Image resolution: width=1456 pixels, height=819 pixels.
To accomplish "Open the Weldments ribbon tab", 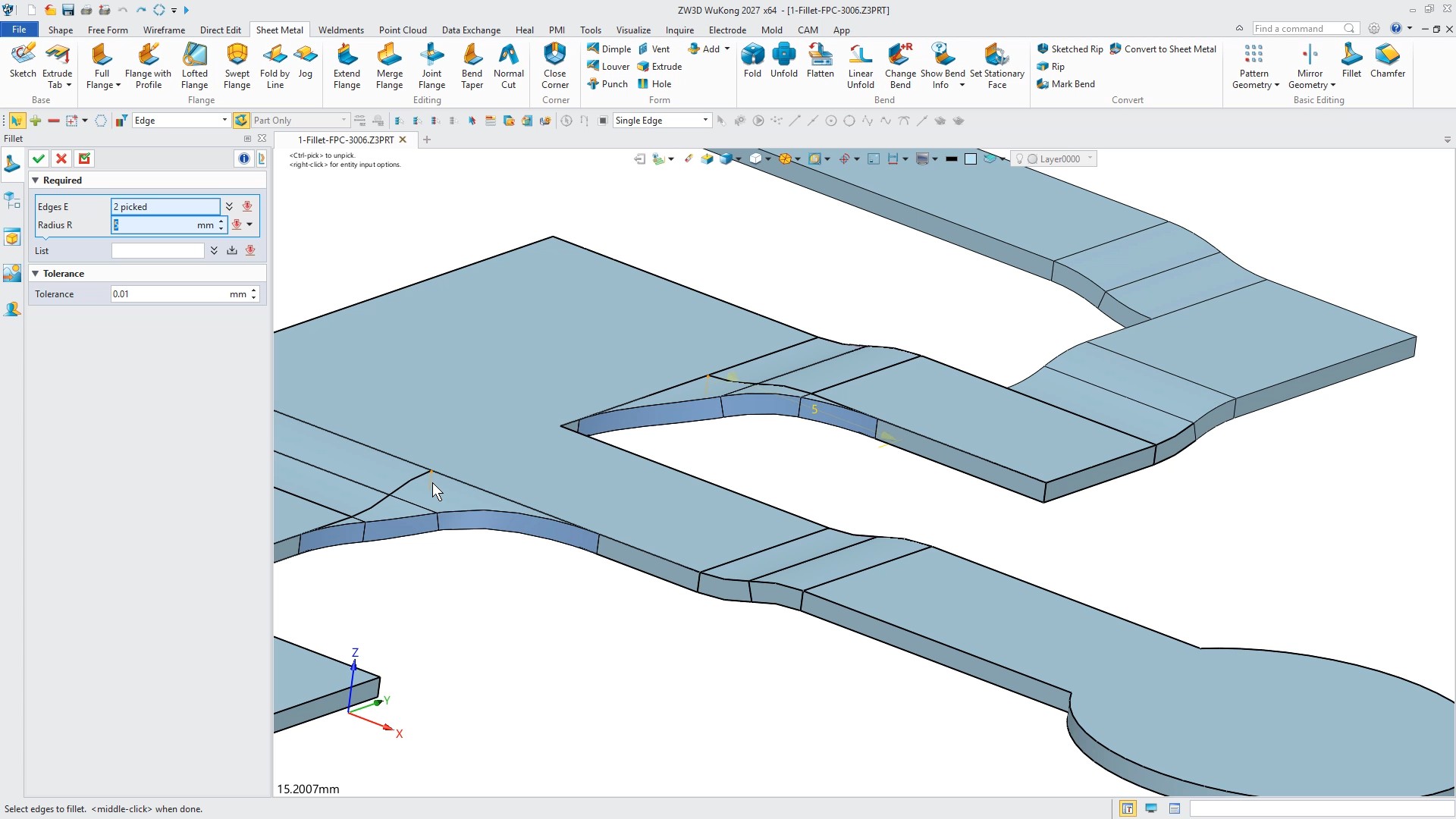I will (x=340, y=30).
